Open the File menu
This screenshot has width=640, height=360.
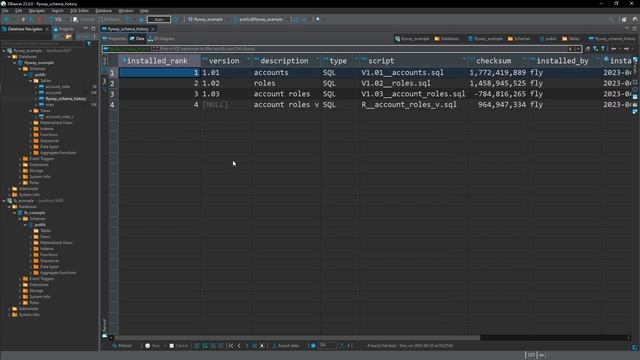coord(5,11)
